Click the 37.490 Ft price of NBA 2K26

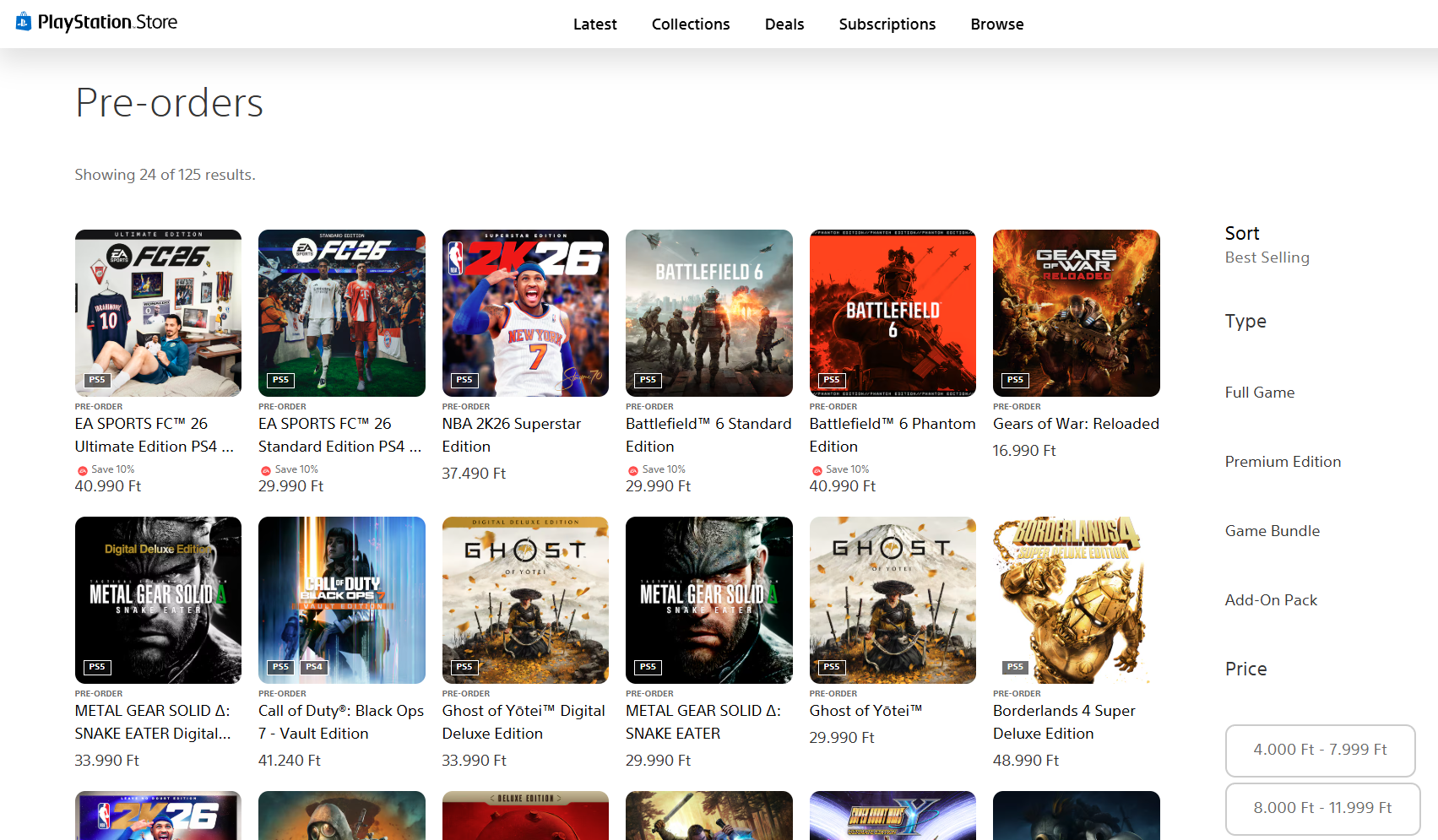coord(474,474)
